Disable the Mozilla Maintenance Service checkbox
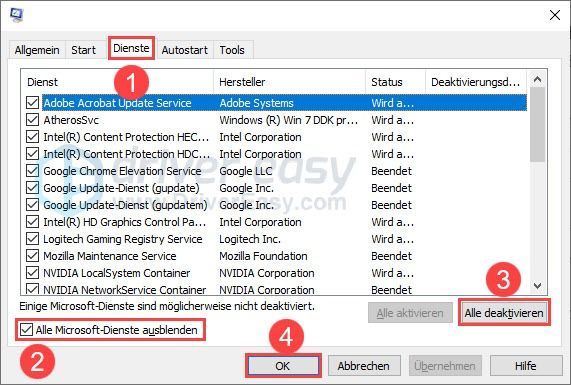 (32, 256)
